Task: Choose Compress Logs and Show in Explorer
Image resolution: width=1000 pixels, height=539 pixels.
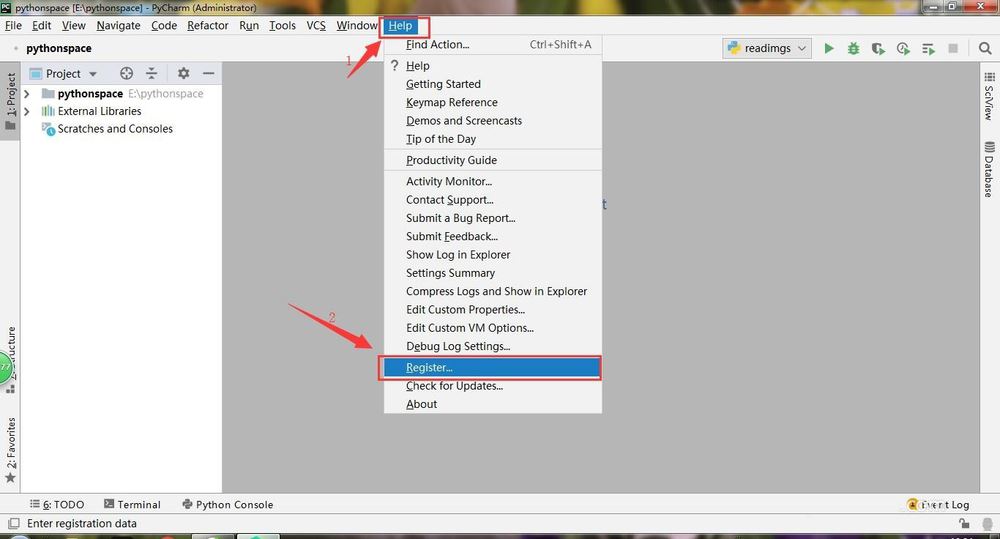Action: (x=493, y=292)
